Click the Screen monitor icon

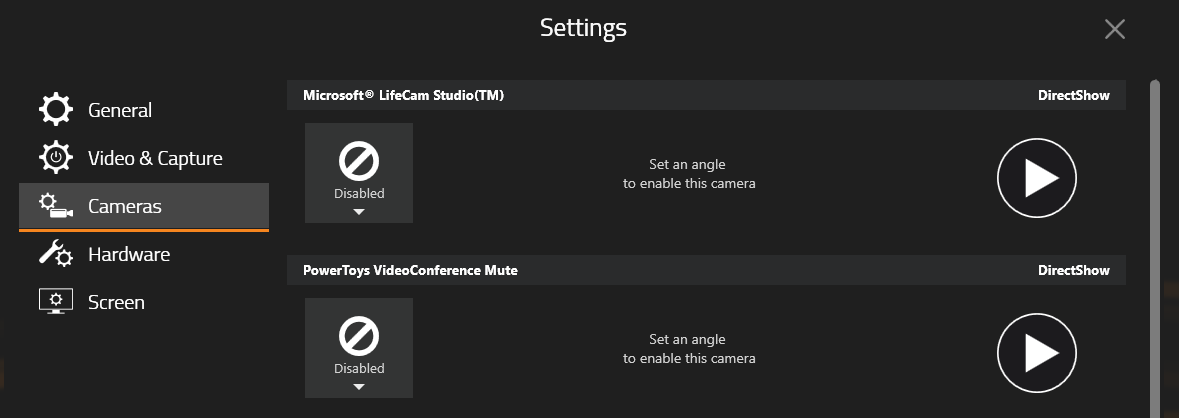pos(56,301)
